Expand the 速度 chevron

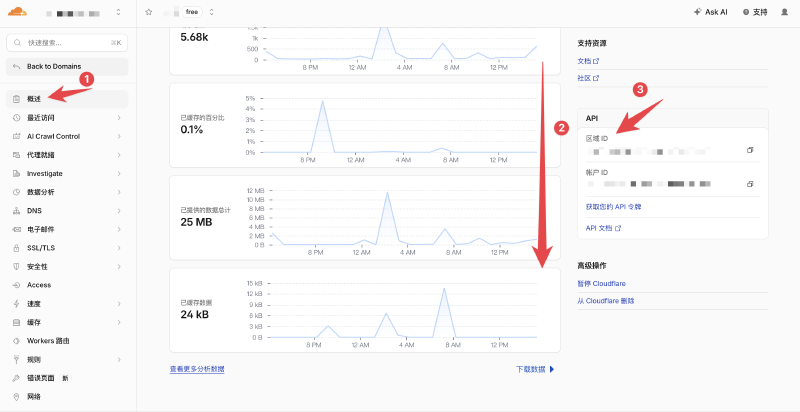point(119,304)
